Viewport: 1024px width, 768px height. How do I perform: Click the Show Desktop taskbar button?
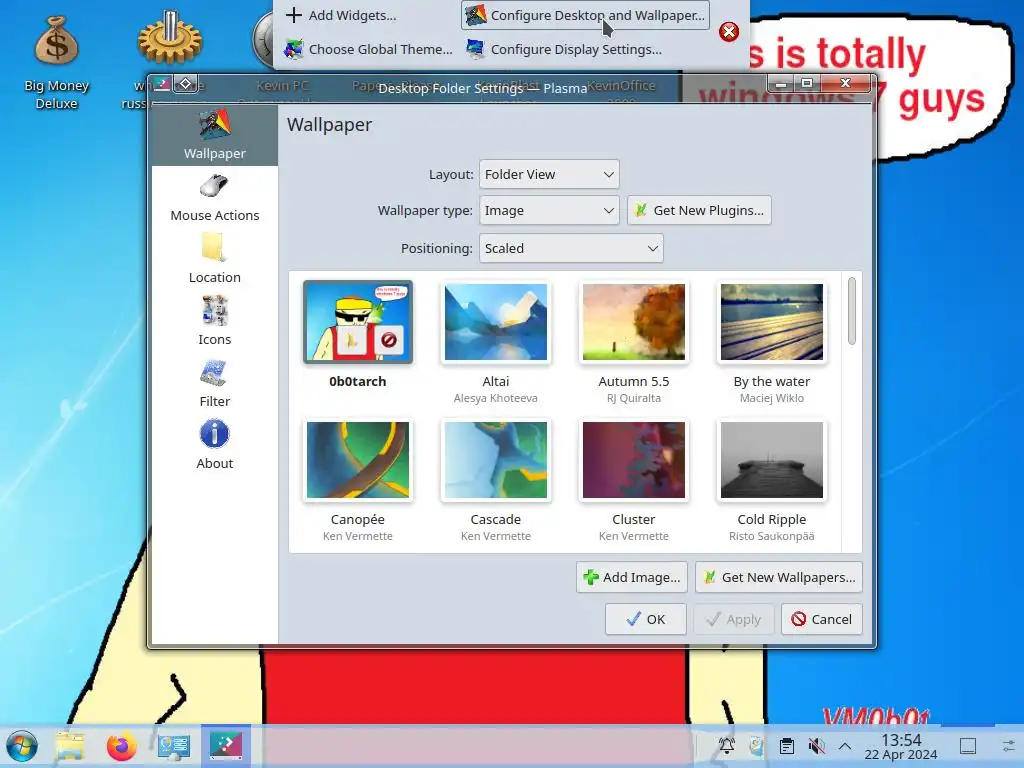(x=968, y=746)
